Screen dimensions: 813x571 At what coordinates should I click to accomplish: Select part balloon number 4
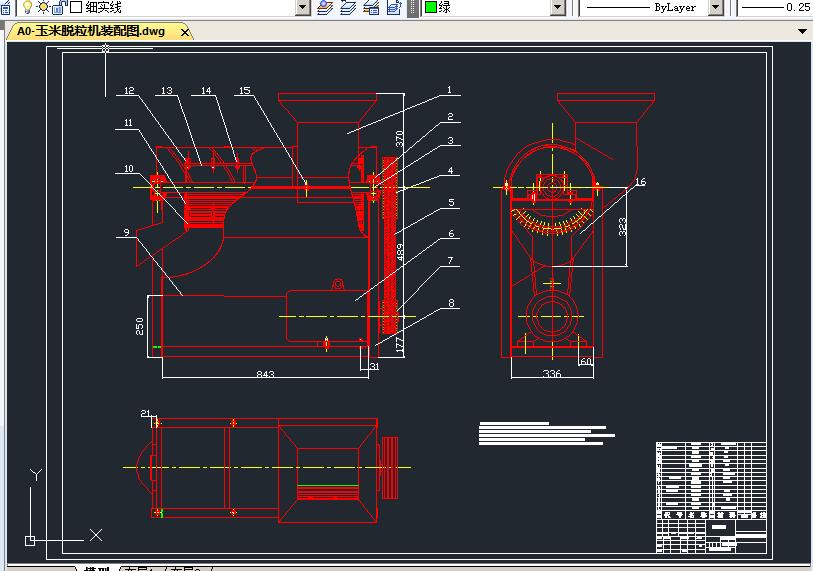(451, 170)
